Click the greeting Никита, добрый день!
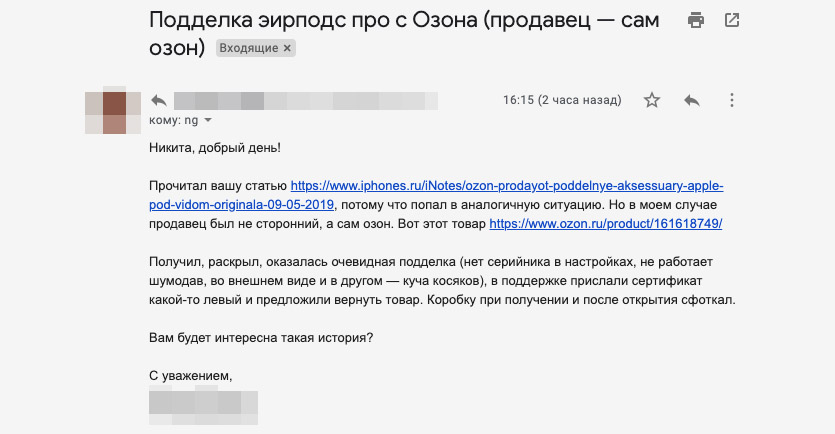 click(x=215, y=148)
